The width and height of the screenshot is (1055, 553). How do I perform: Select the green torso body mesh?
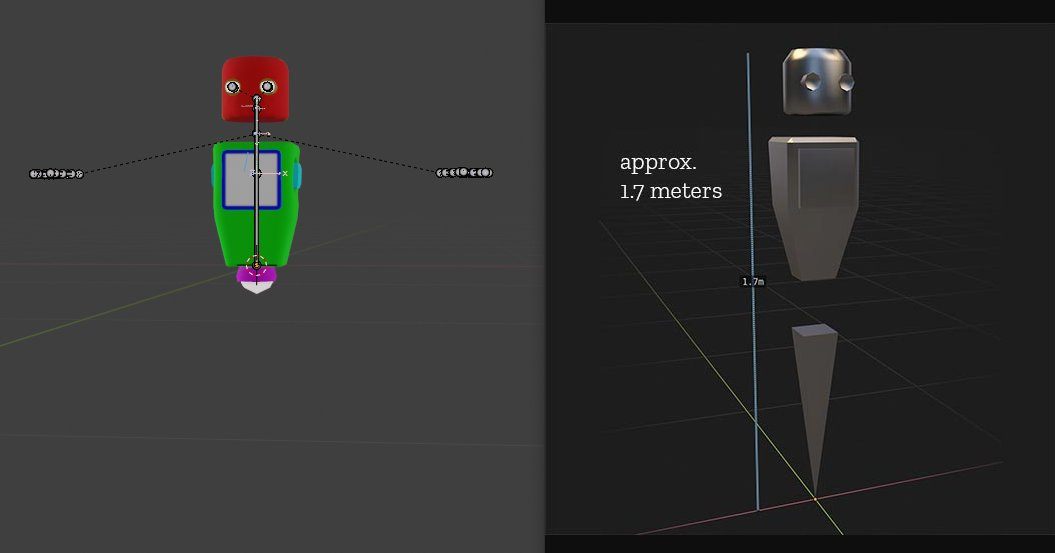pos(256,203)
